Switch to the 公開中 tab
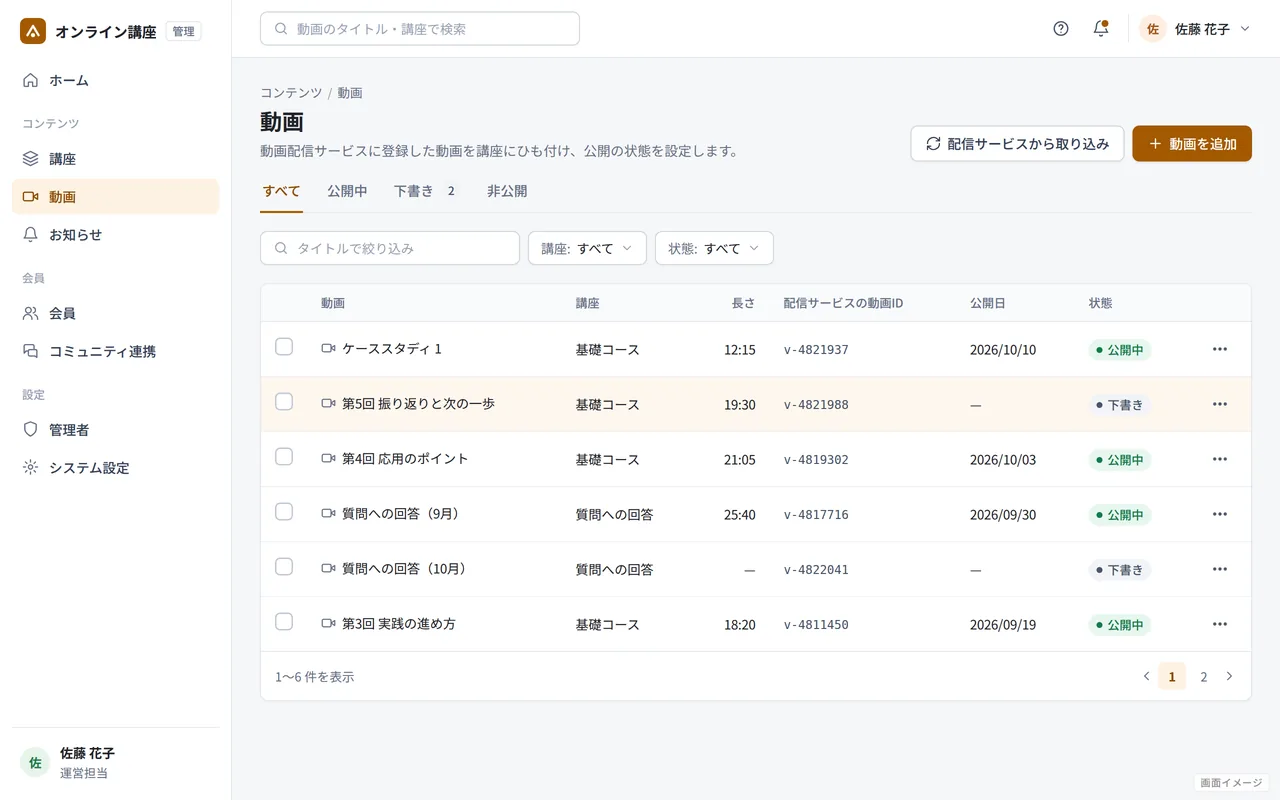Image resolution: width=1280 pixels, height=800 pixels. [347, 191]
